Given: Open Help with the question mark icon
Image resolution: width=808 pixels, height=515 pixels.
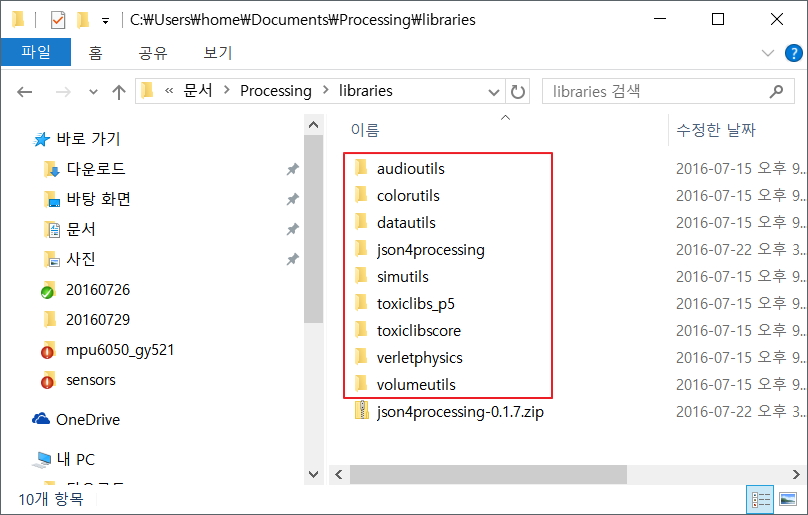Looking at the screenshot, I should pos(794,53).
